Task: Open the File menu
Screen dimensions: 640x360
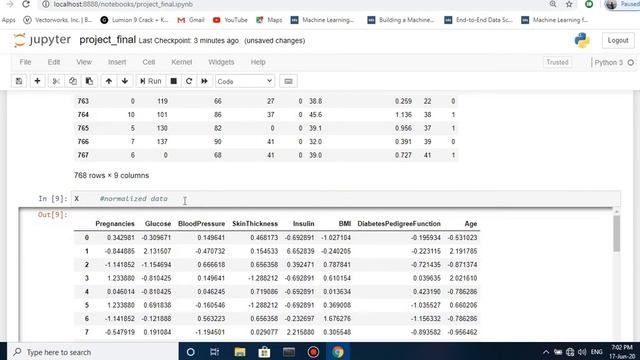Action: point(25,62)
